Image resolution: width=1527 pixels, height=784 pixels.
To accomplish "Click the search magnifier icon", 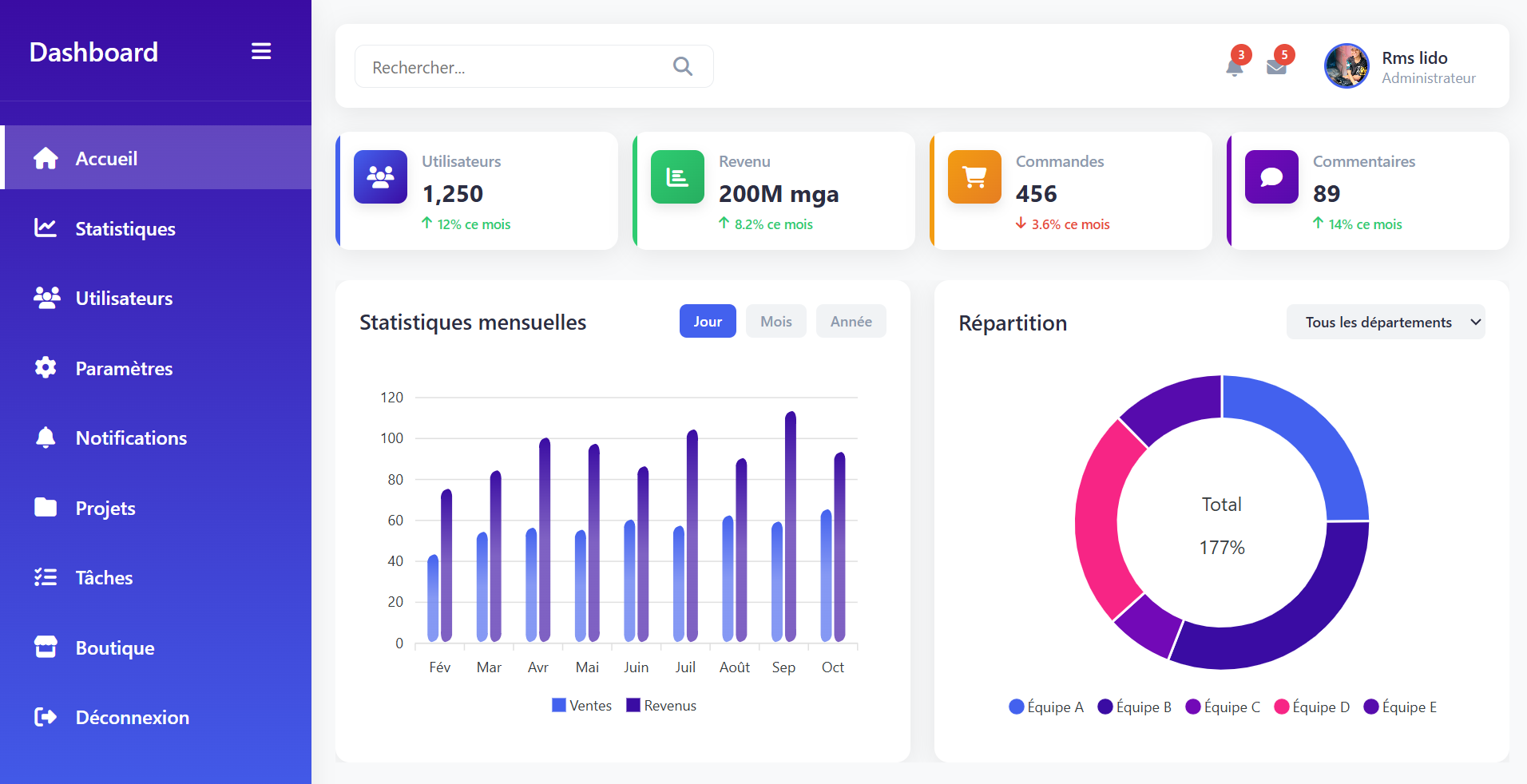I will (682, 66).
